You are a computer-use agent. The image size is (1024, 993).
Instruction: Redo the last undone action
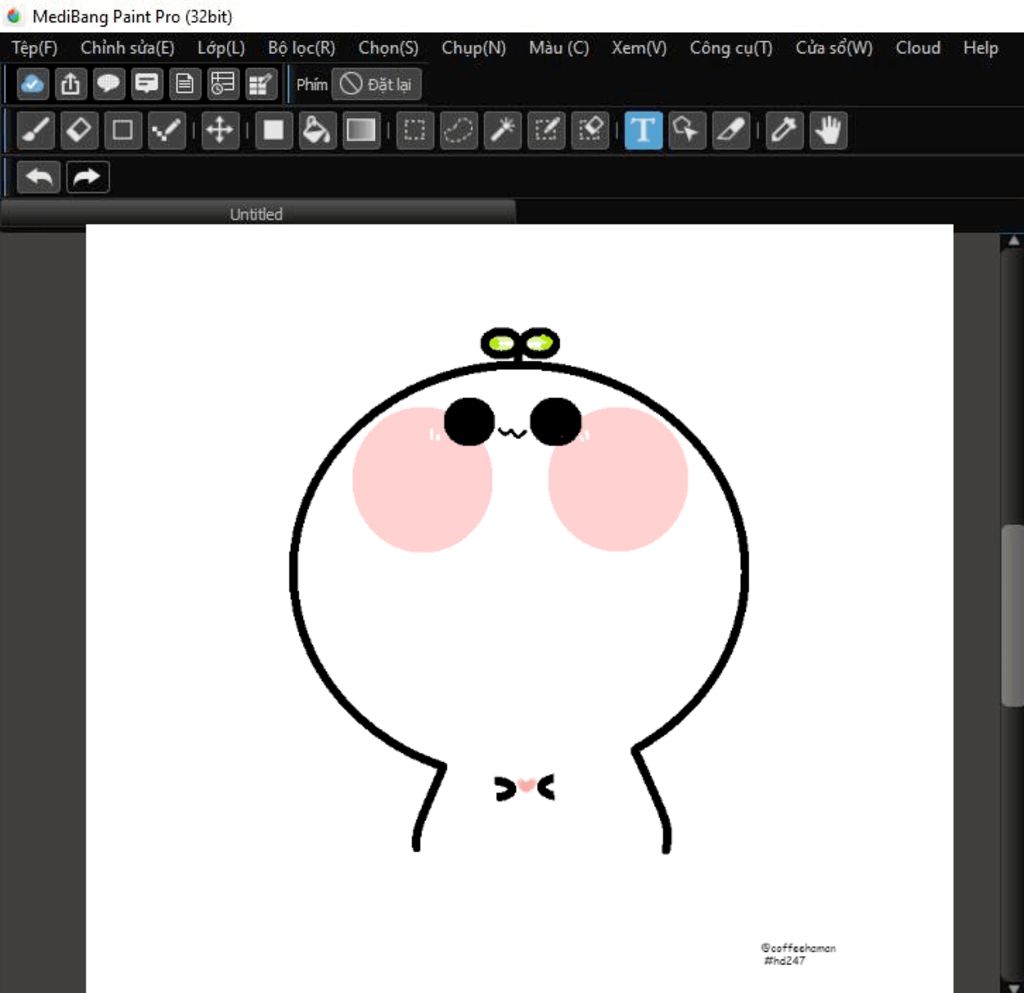[88, 177]
